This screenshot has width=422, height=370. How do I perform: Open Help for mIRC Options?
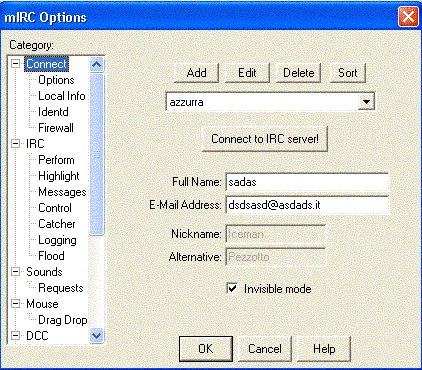pos(324,349)
